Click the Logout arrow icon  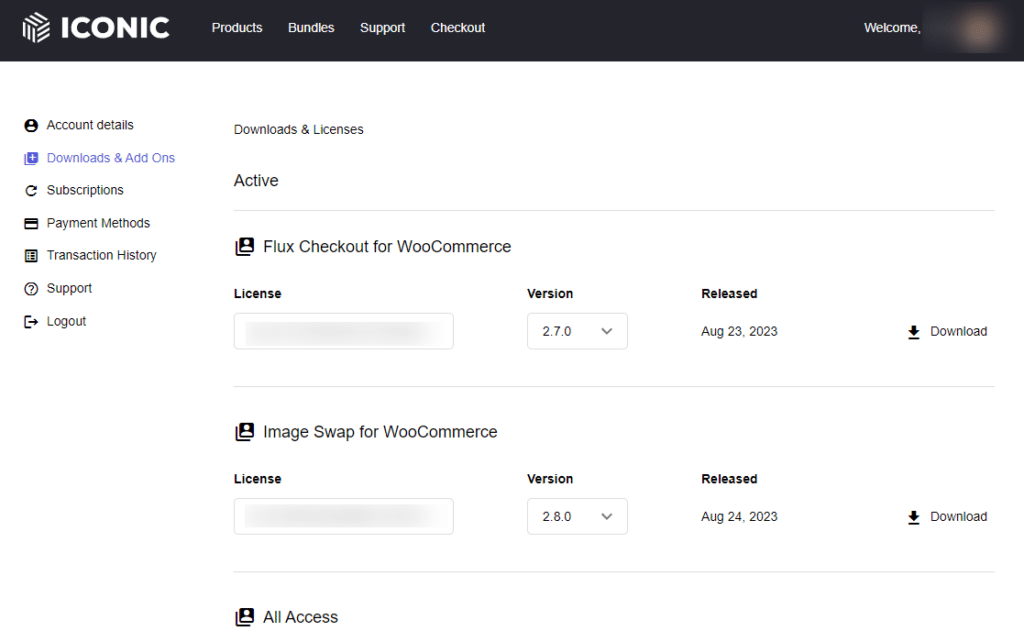[30, 321]
